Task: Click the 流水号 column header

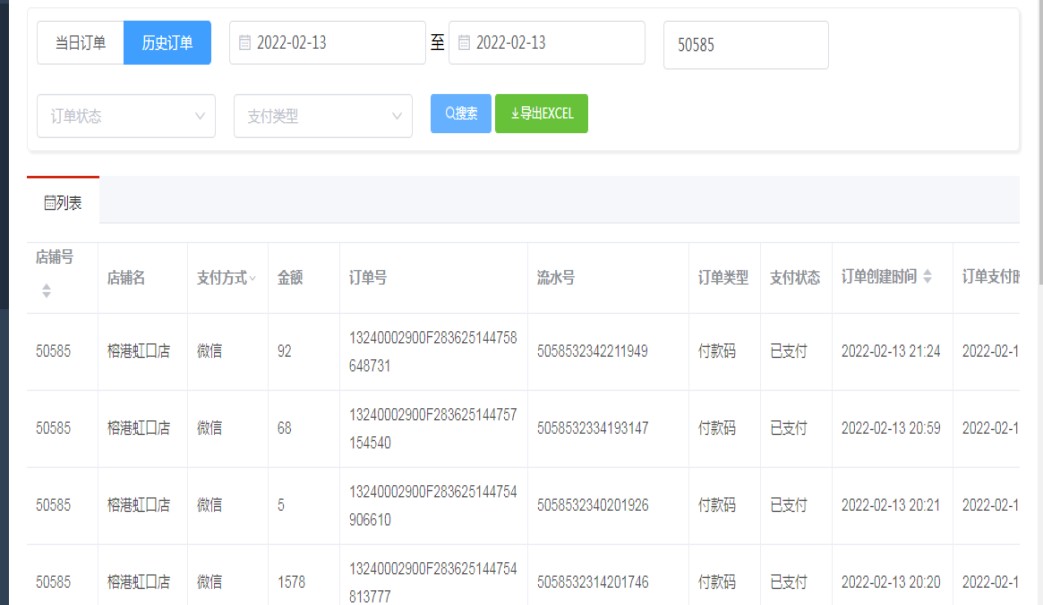Action: (x=556, y=278)
